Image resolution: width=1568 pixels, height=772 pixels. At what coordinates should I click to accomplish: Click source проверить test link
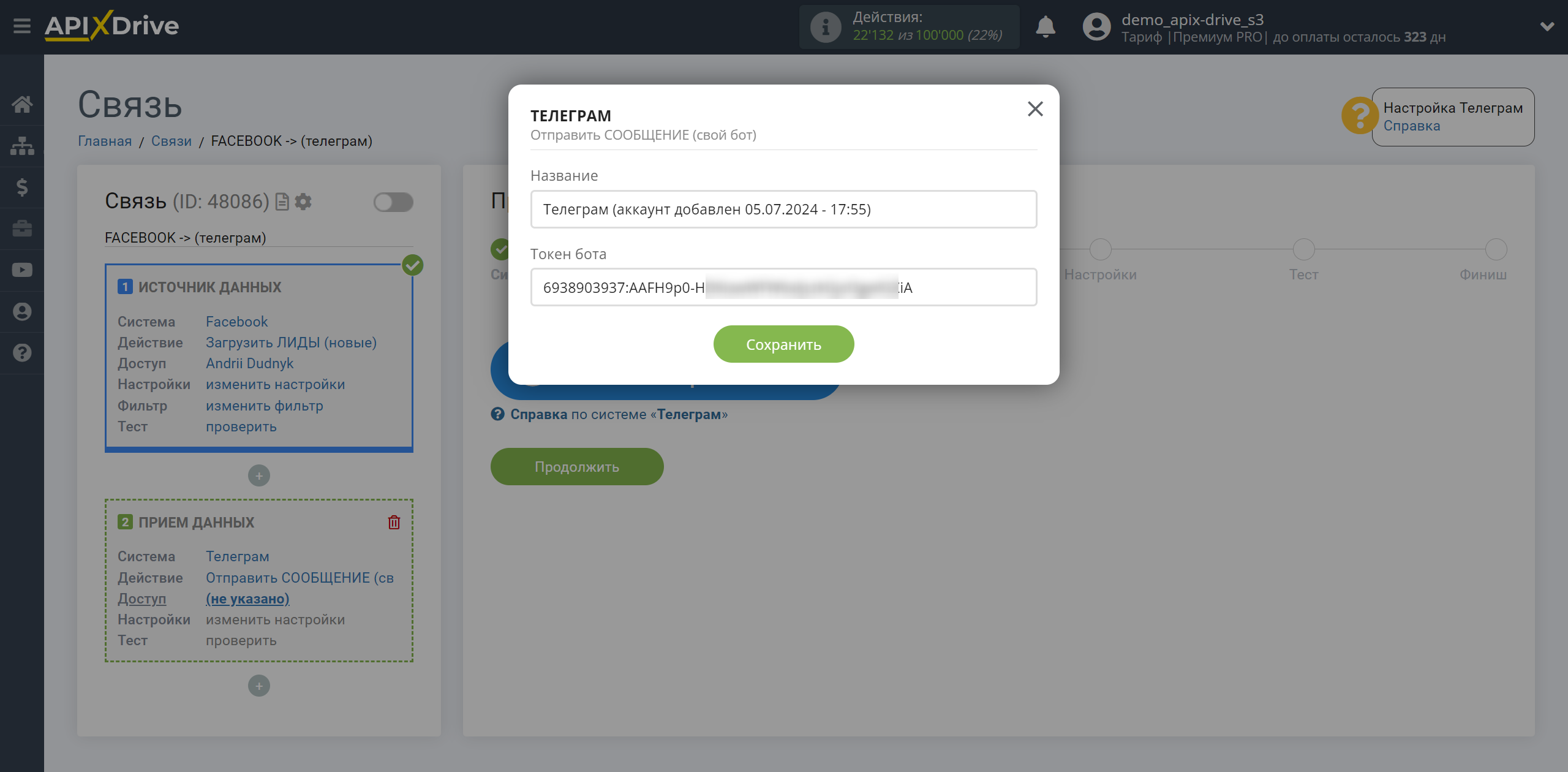click(241, 426)
